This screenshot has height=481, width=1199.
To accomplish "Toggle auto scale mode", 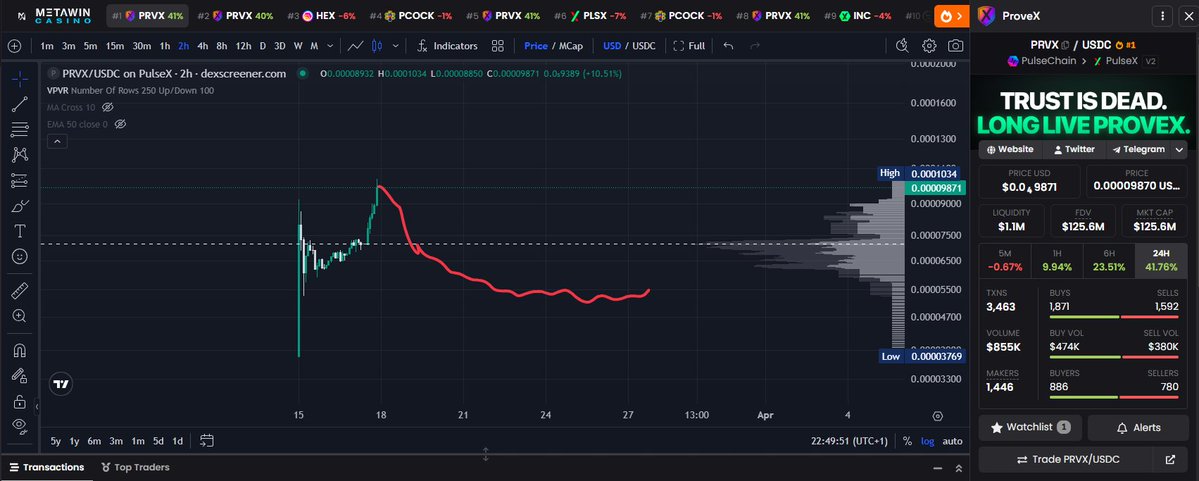I will point(952,441).
